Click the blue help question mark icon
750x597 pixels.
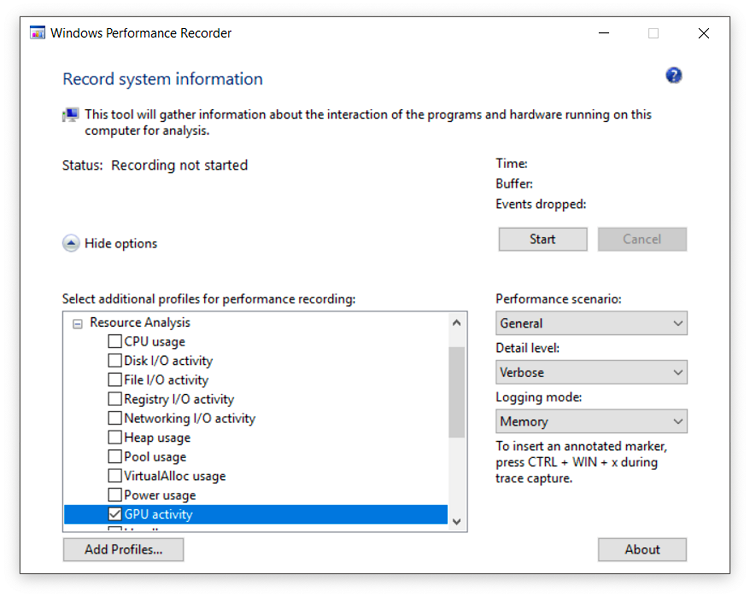[673, 76]
